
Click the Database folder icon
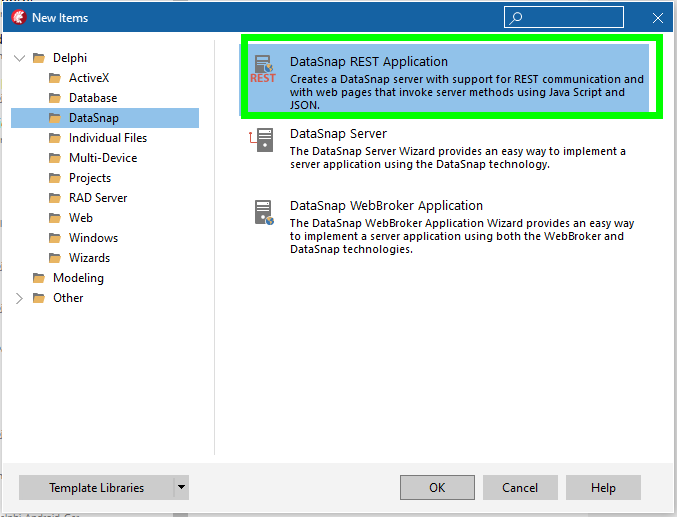(x=55, y=98)
